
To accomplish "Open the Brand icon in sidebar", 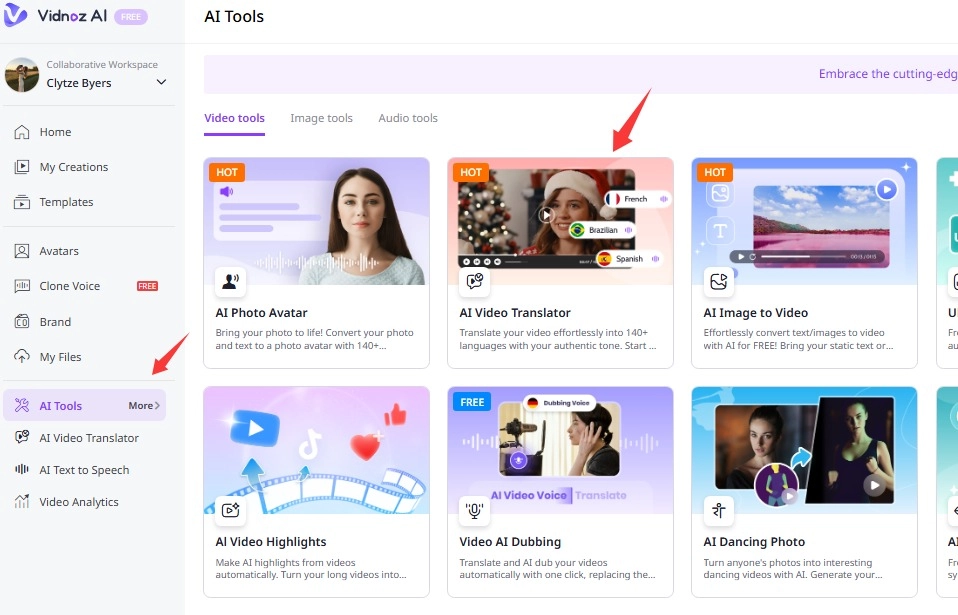I will point(21,322).
